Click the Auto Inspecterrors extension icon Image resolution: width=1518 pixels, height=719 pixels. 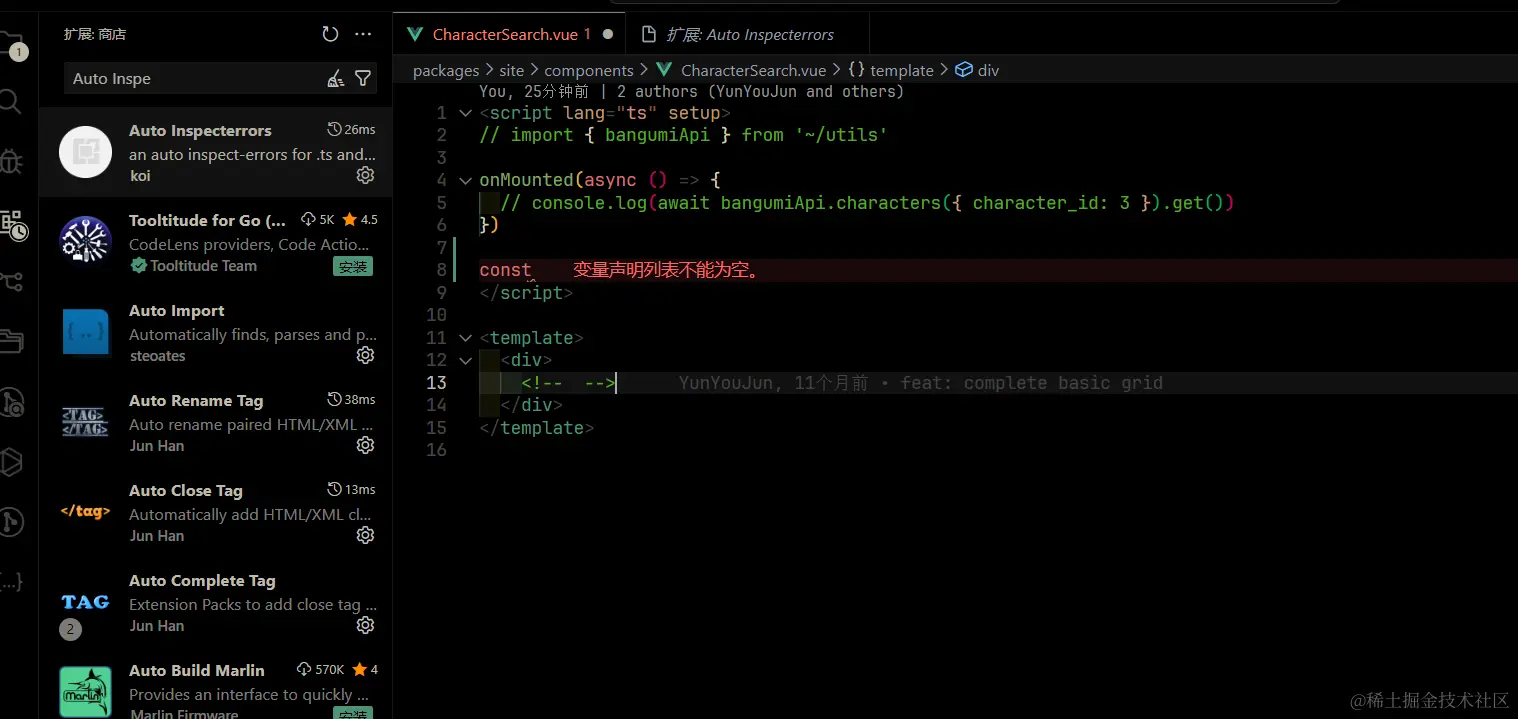85,152
